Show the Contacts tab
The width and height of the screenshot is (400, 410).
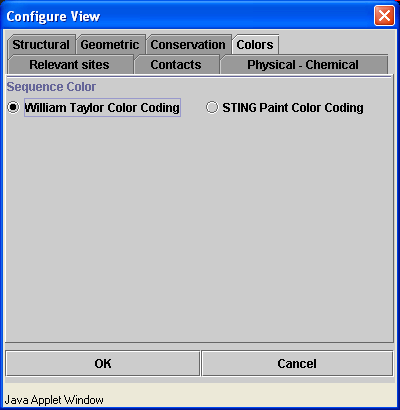[176, 64]
